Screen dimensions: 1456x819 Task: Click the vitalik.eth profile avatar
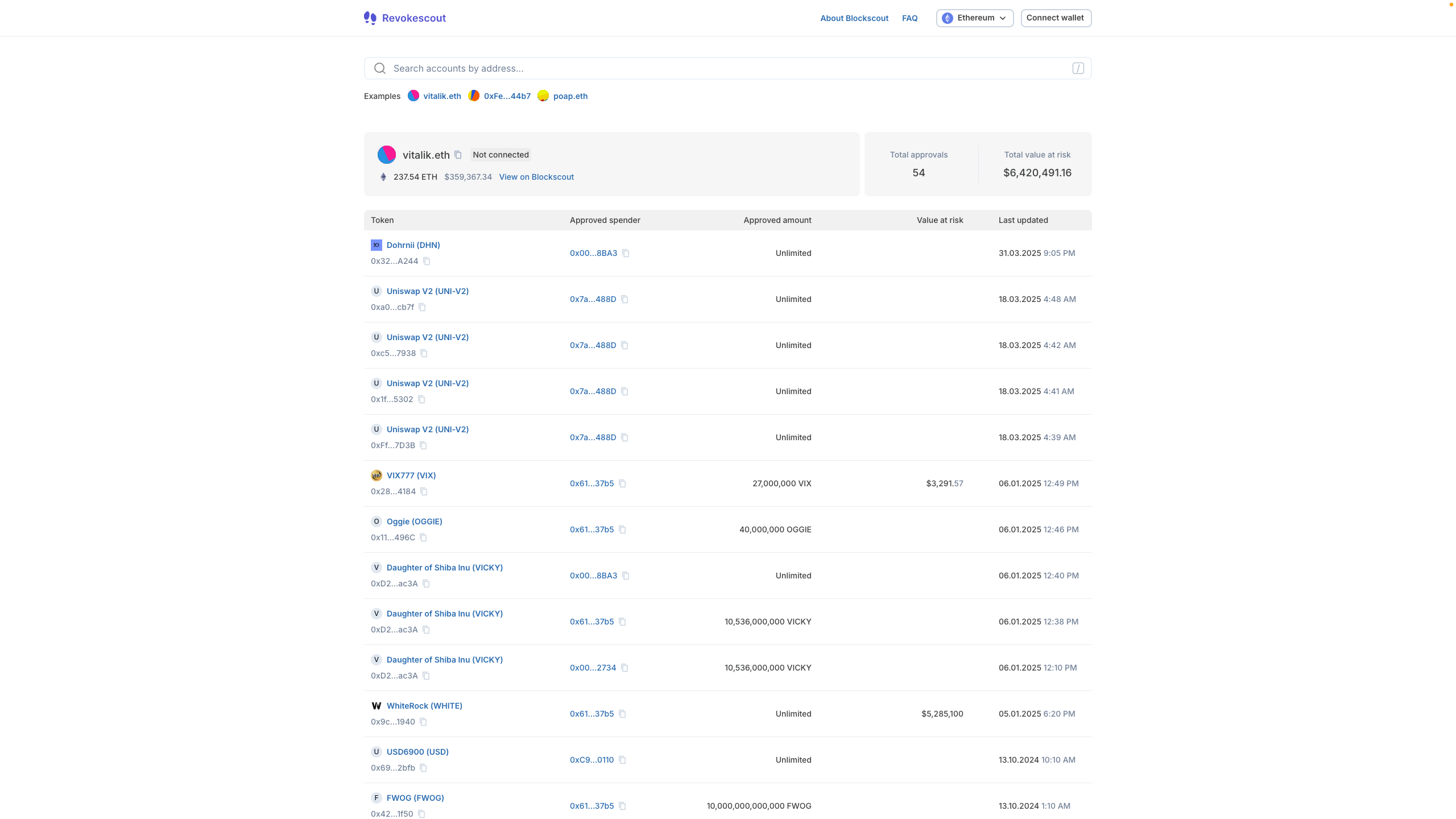[x=387, y=155]
